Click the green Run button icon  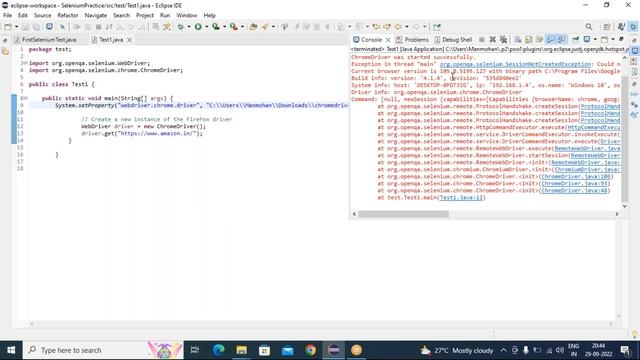tap(198, 27)
